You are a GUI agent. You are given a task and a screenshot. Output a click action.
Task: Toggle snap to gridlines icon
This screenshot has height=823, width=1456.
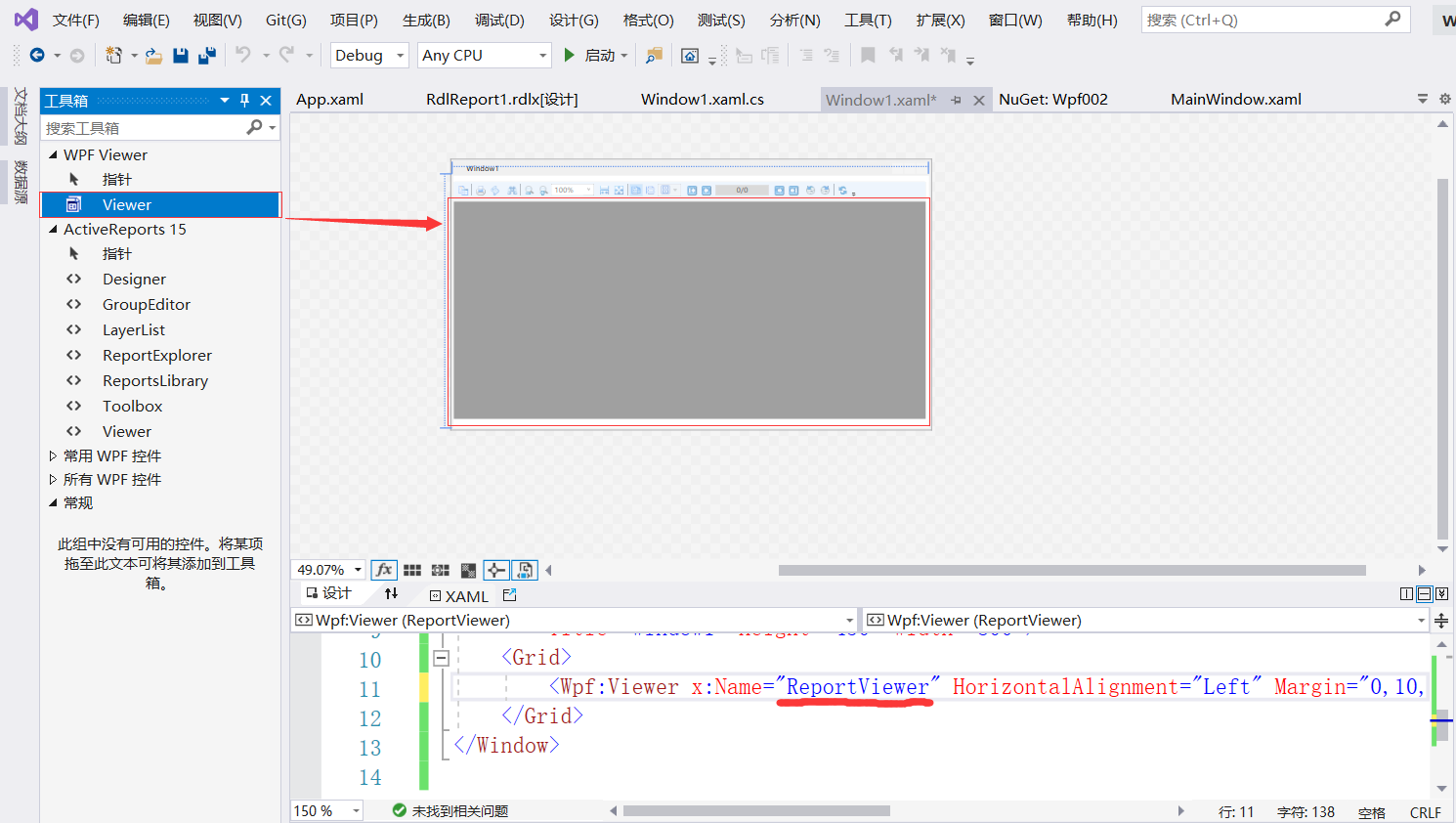[441, 570]
